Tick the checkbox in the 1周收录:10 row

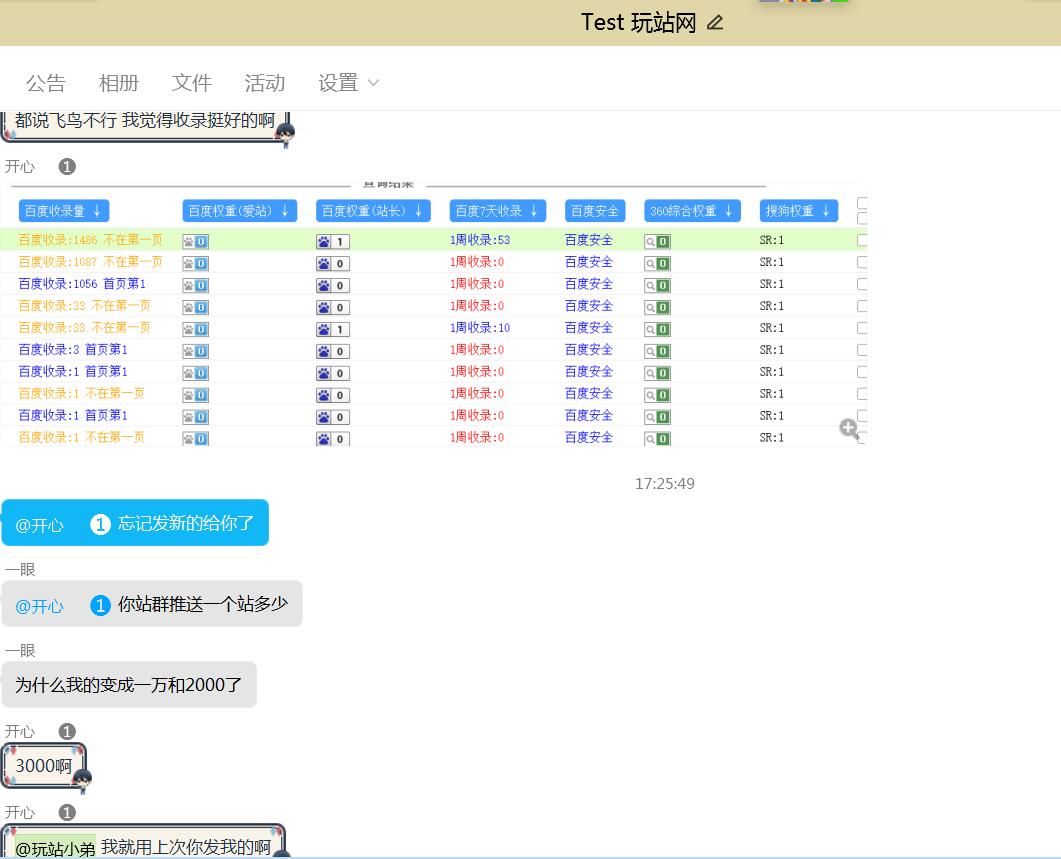point(862,328)
